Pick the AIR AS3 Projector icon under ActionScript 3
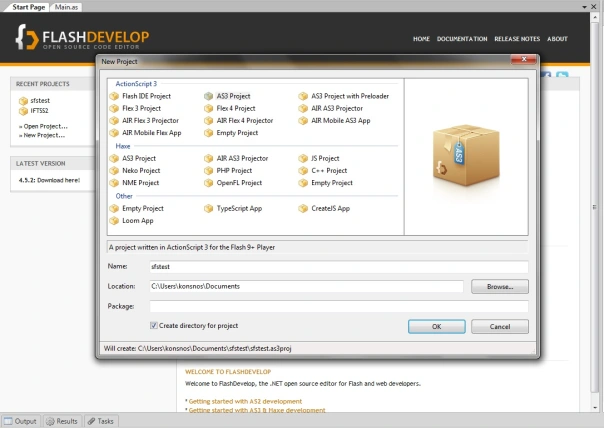 click(303, 109)
